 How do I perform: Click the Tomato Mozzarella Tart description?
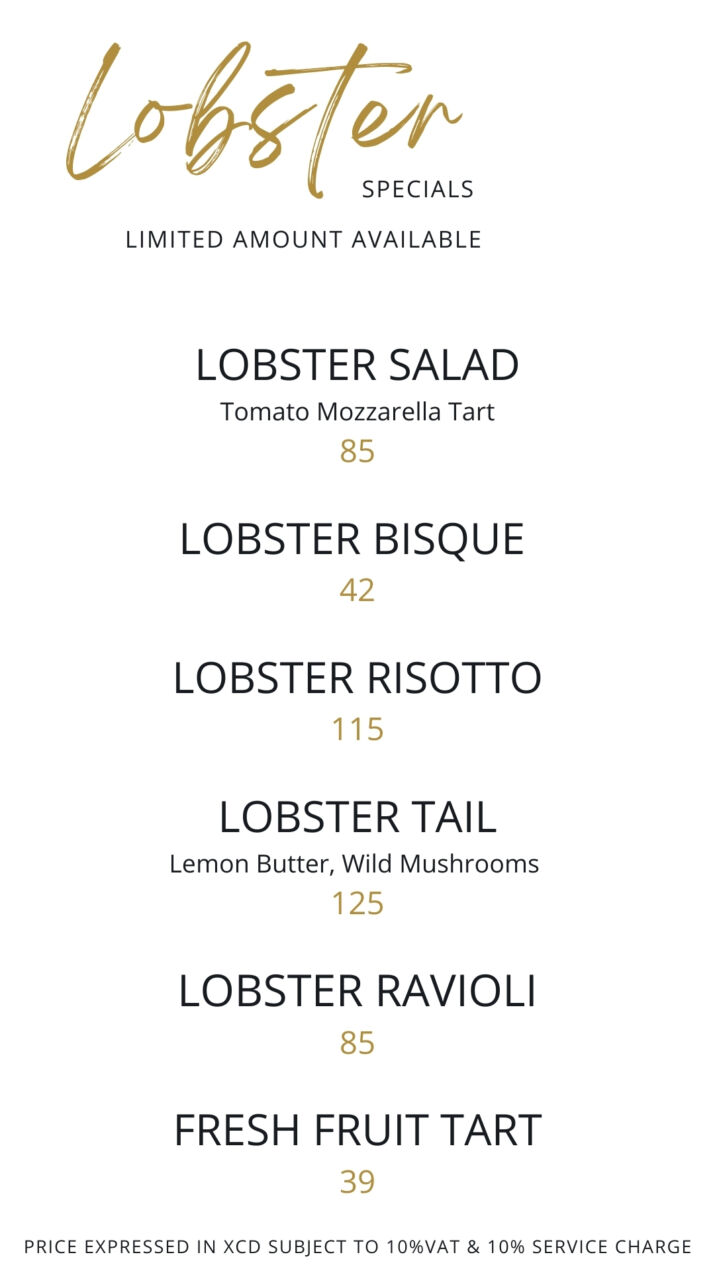pos(357,411)
